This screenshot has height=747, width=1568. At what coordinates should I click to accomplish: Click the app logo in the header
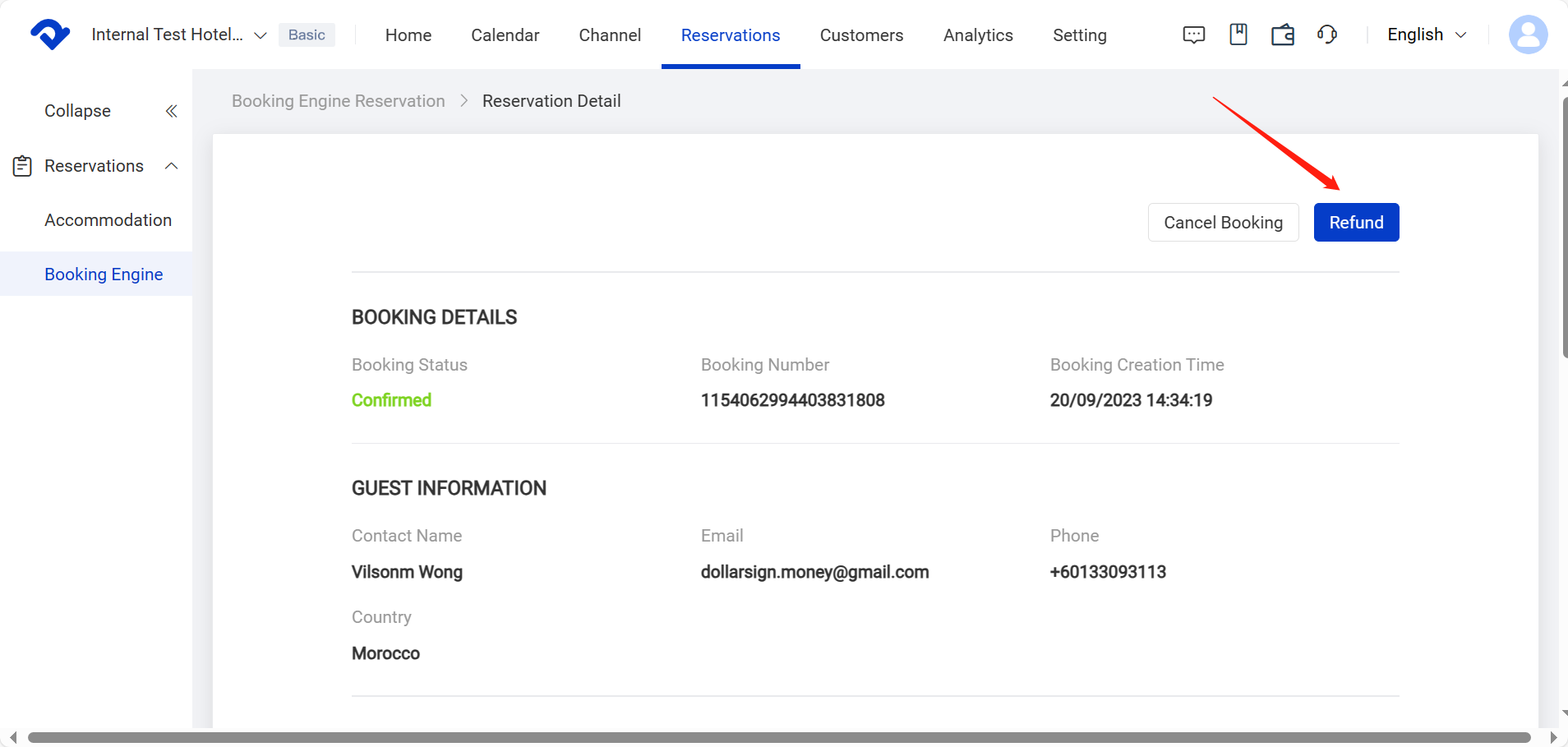pos(50,35)
